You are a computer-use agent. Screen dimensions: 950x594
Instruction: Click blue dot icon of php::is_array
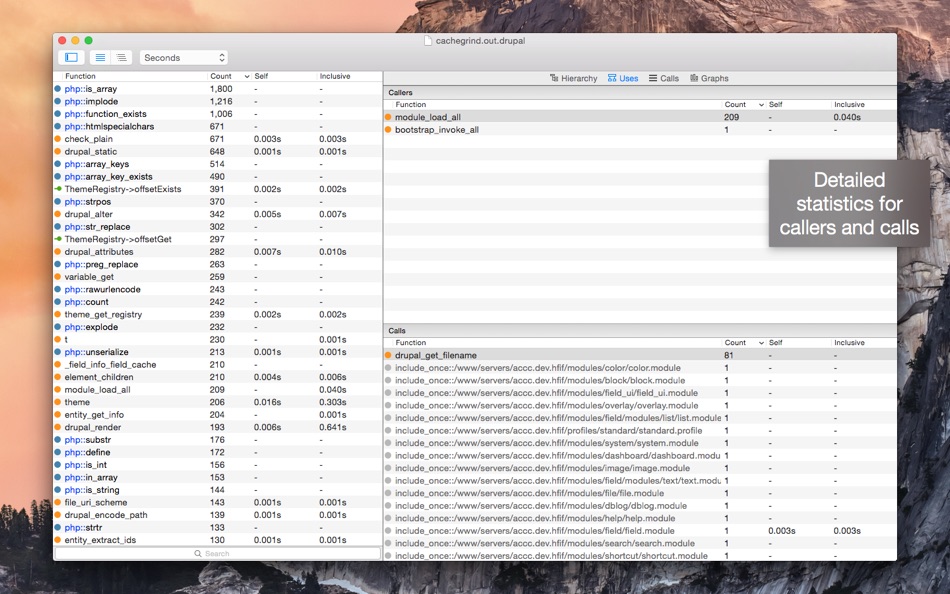(58, 88)
